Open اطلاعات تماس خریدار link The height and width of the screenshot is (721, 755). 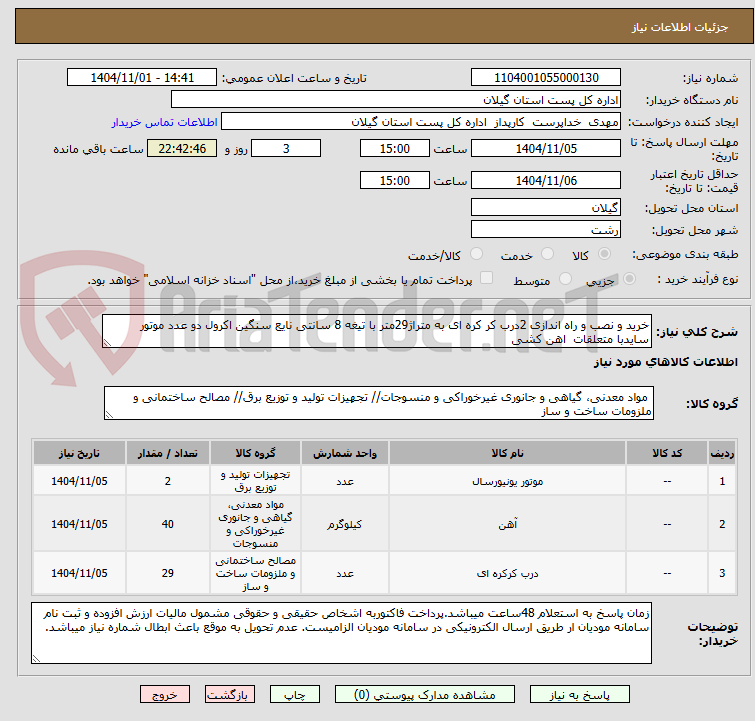coord(165,122)
